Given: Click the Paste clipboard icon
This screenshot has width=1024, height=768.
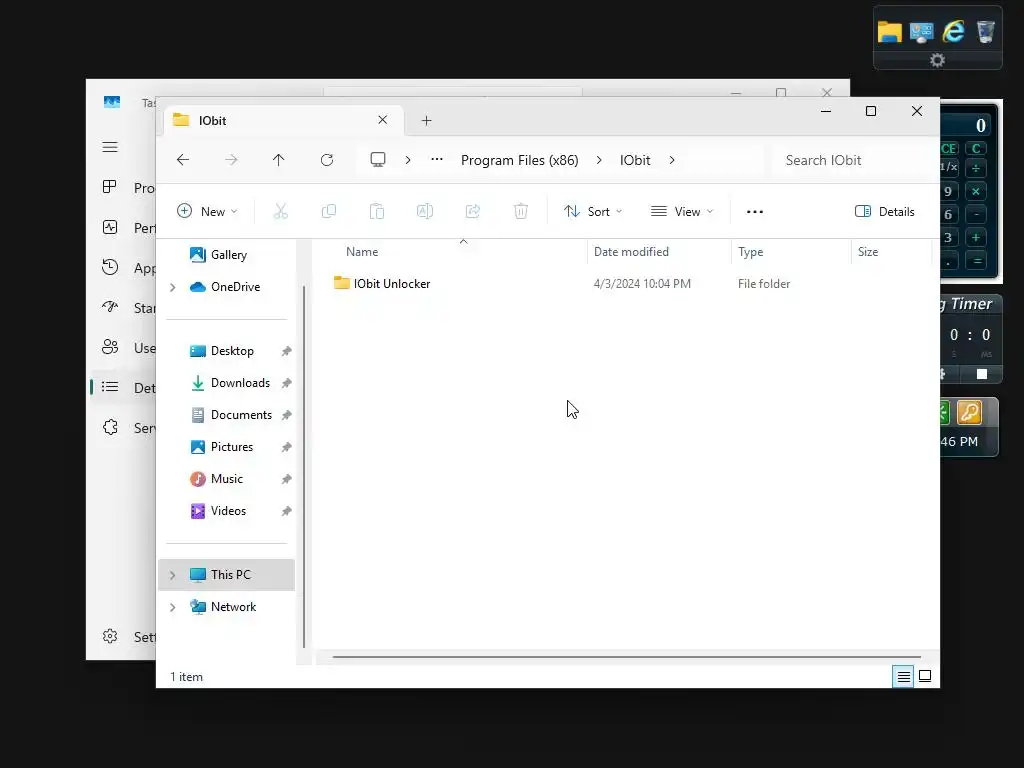Looking at the screenshot, I should point(377,212).
